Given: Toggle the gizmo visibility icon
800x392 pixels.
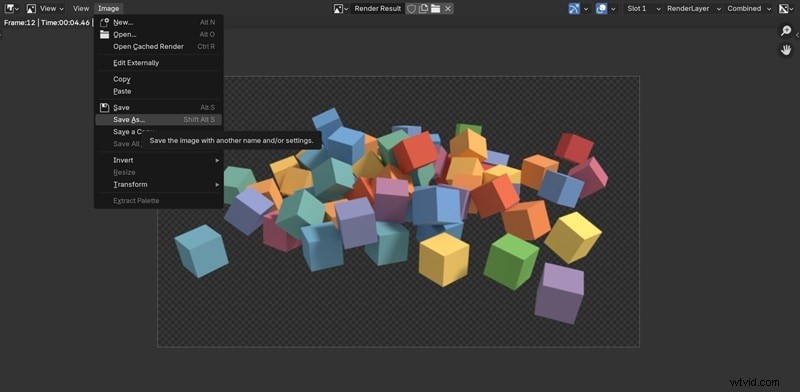Looking at the screenshot, I should pos(574,8).
